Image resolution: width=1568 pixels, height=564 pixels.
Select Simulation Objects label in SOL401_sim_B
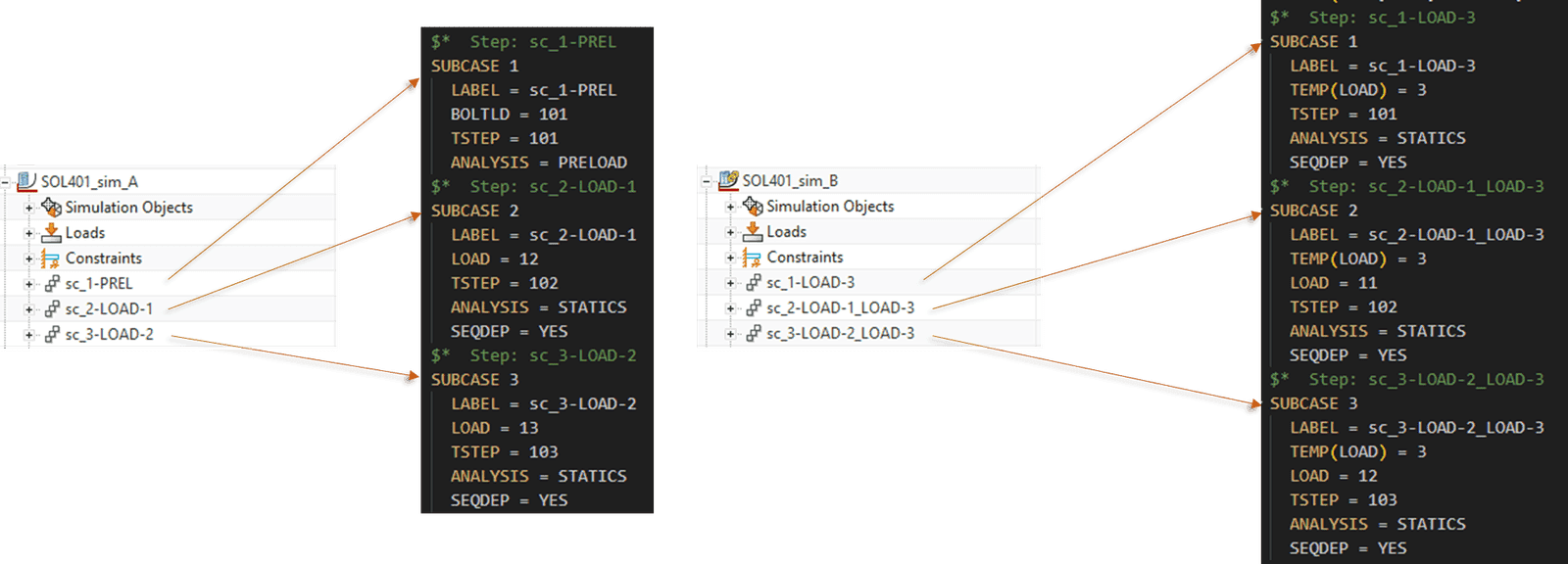830,207
